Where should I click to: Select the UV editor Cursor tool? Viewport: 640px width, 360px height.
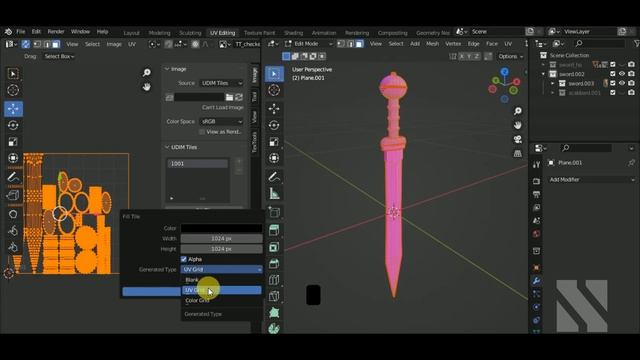pos(13,90)
